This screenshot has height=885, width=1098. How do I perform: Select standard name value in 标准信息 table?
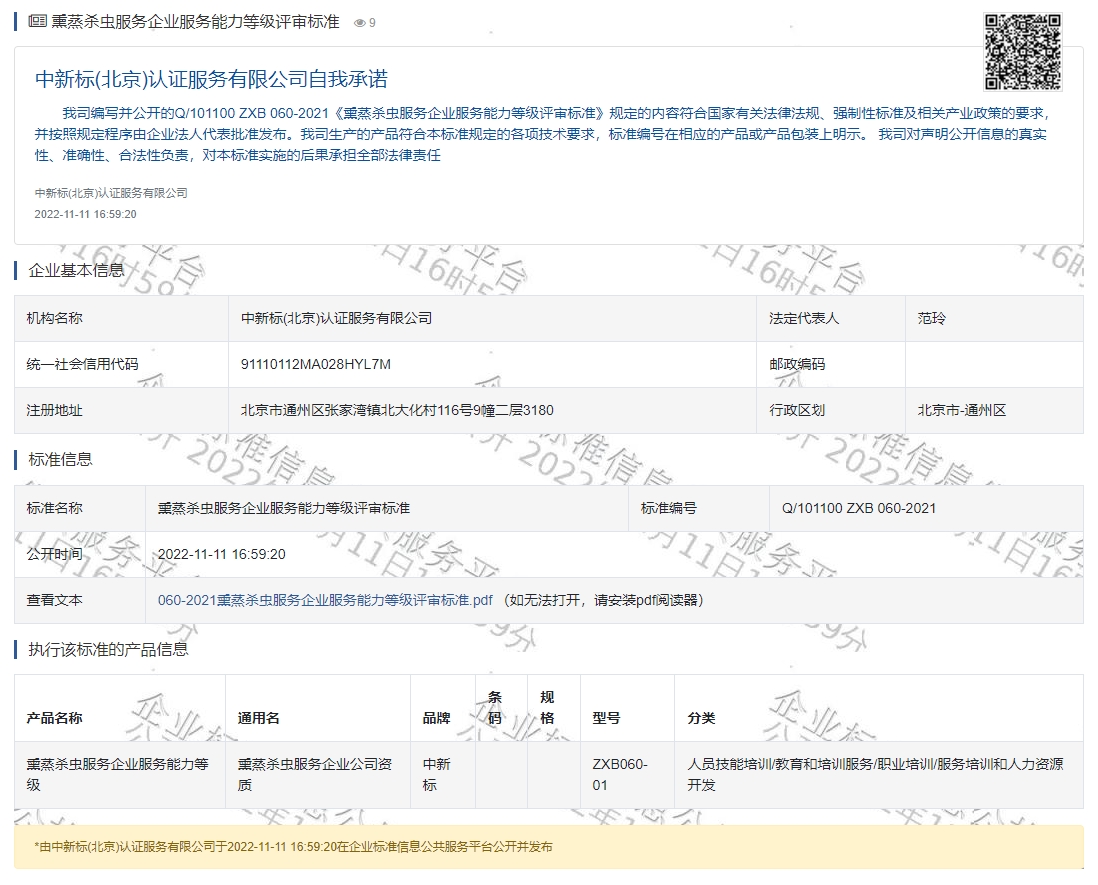click(284, 508)
